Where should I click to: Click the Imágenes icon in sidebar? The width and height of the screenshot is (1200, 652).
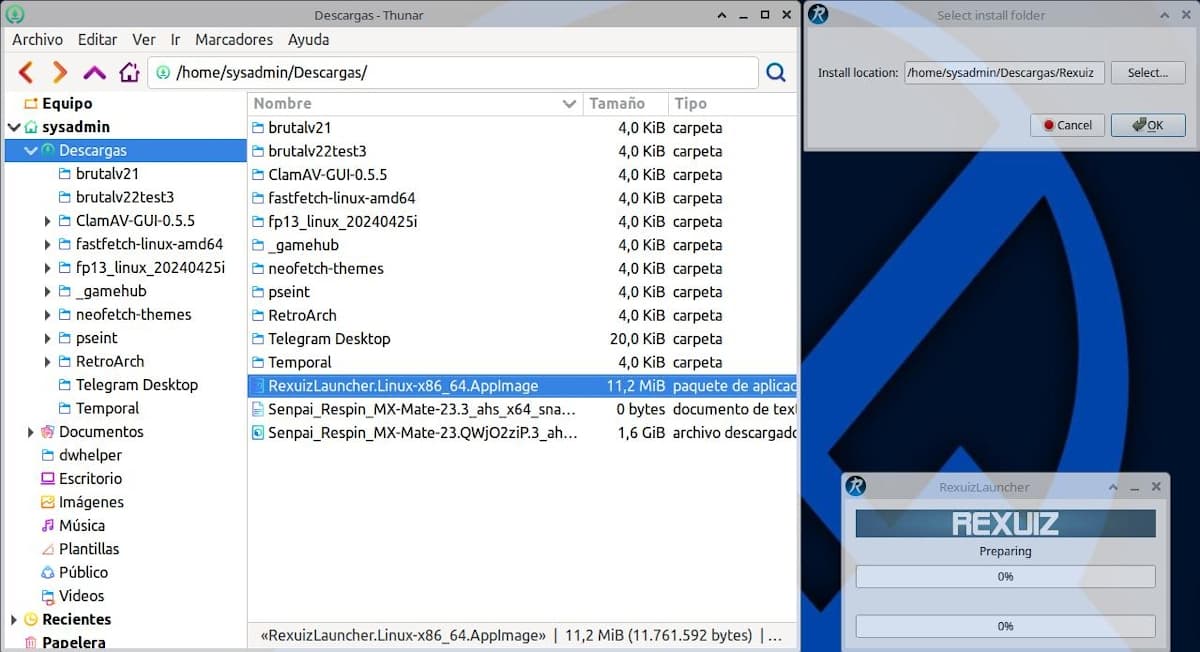point(47,502)
